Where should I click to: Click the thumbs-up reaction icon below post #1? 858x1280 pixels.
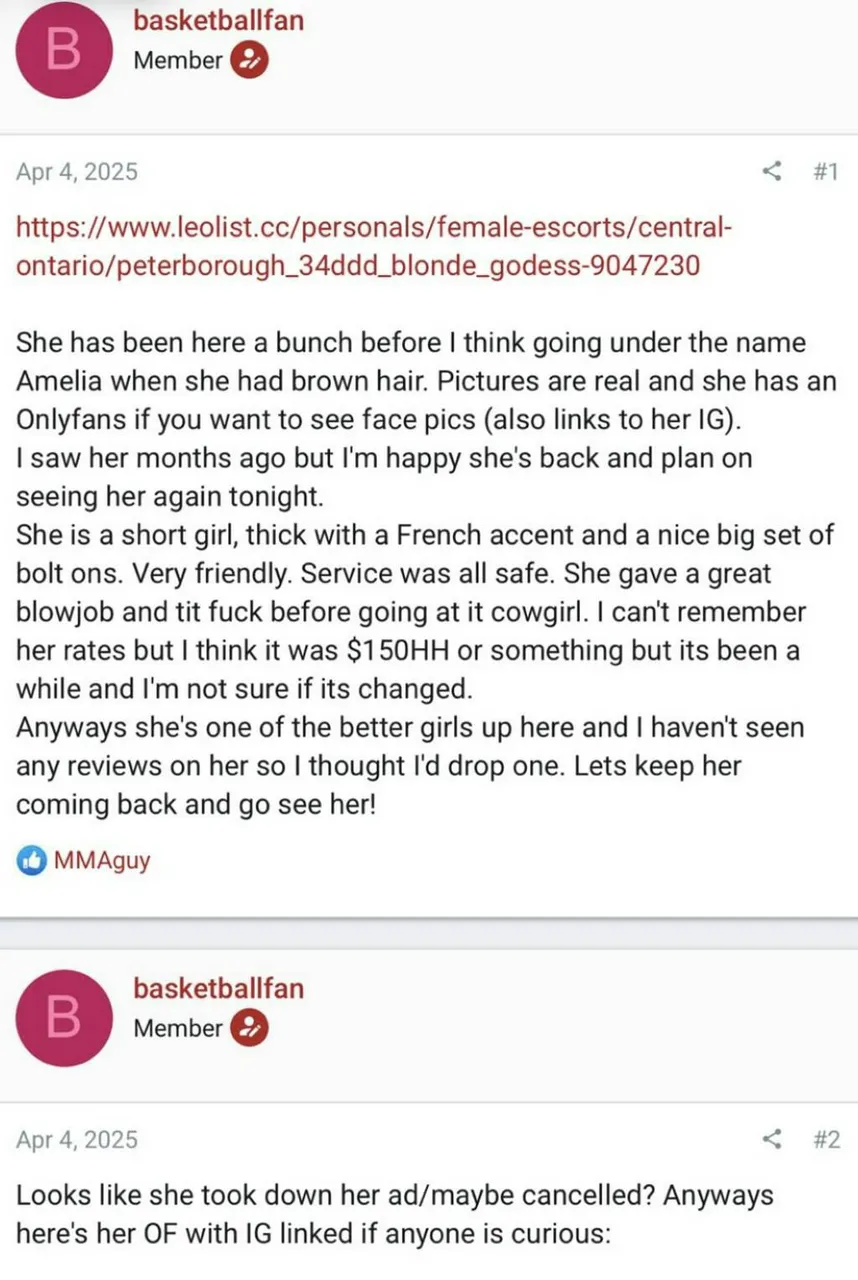30,860
